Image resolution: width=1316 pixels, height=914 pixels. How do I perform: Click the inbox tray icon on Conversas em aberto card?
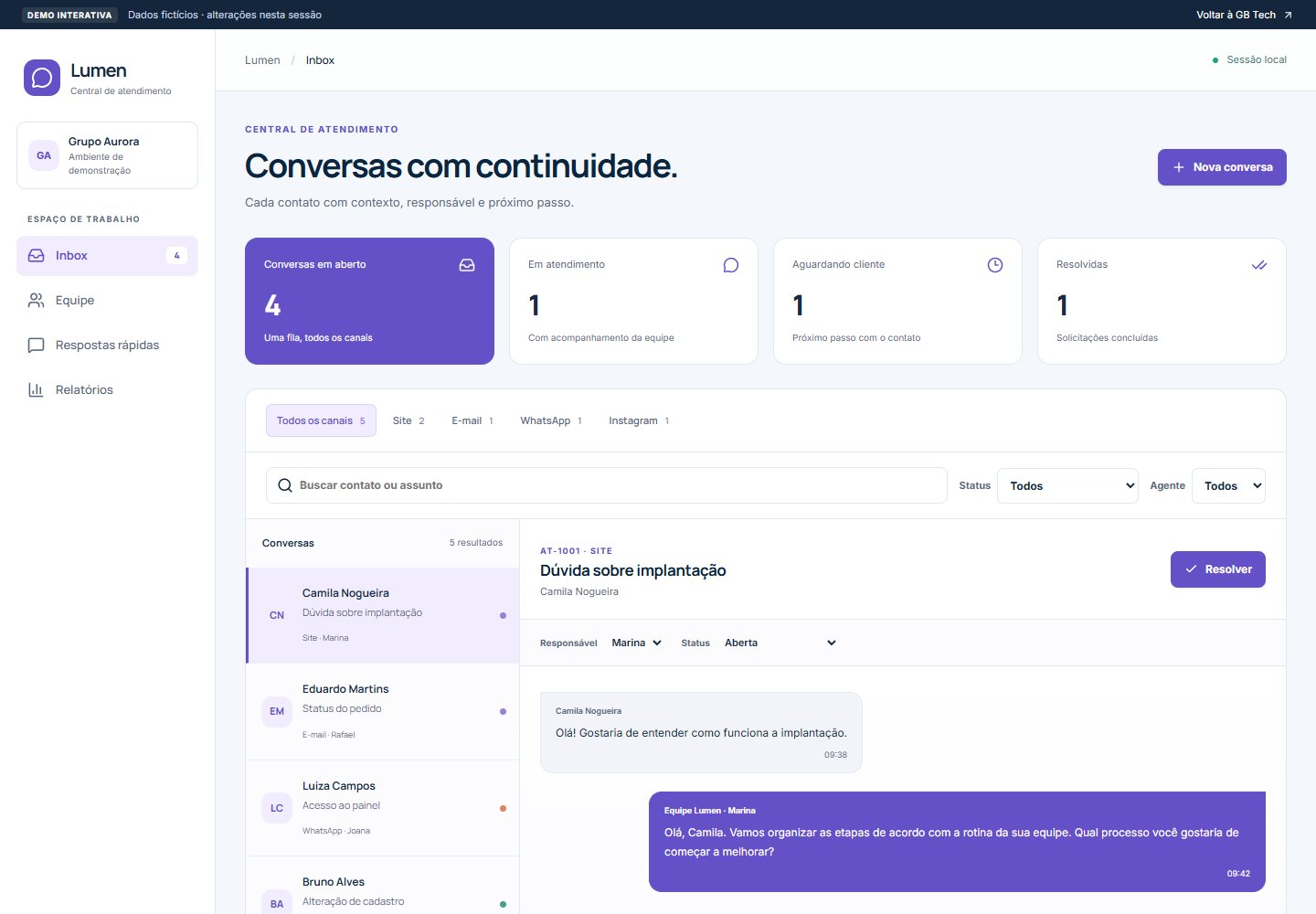point(467,265)
